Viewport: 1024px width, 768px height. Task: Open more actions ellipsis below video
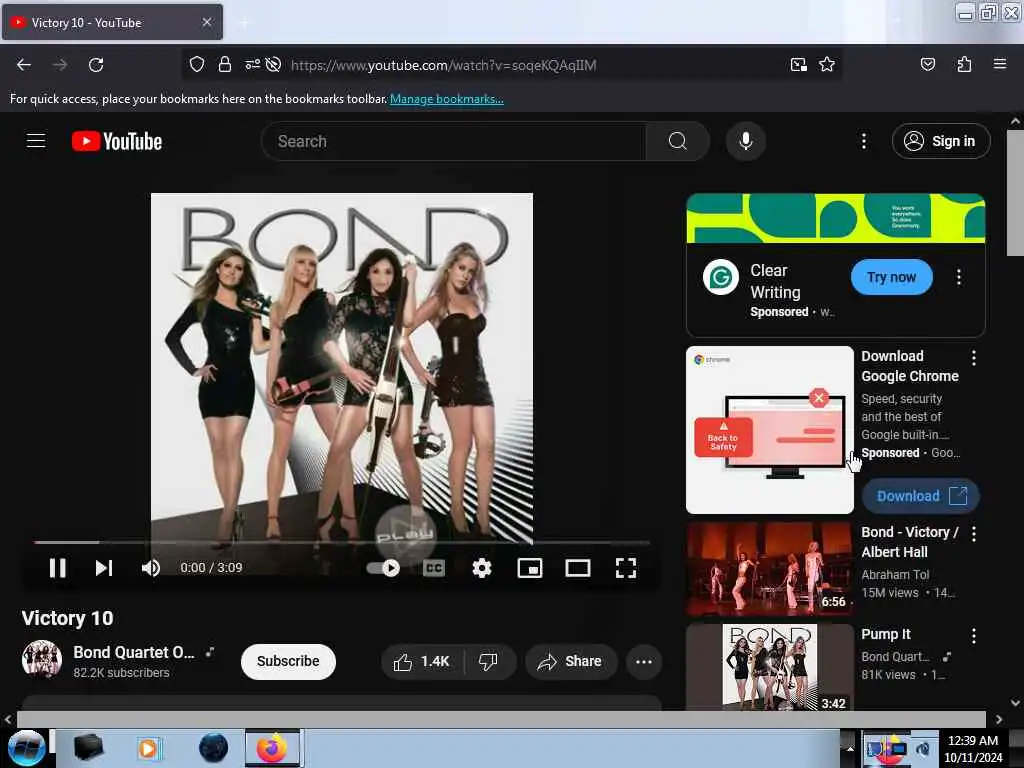(x=644, y=662)
